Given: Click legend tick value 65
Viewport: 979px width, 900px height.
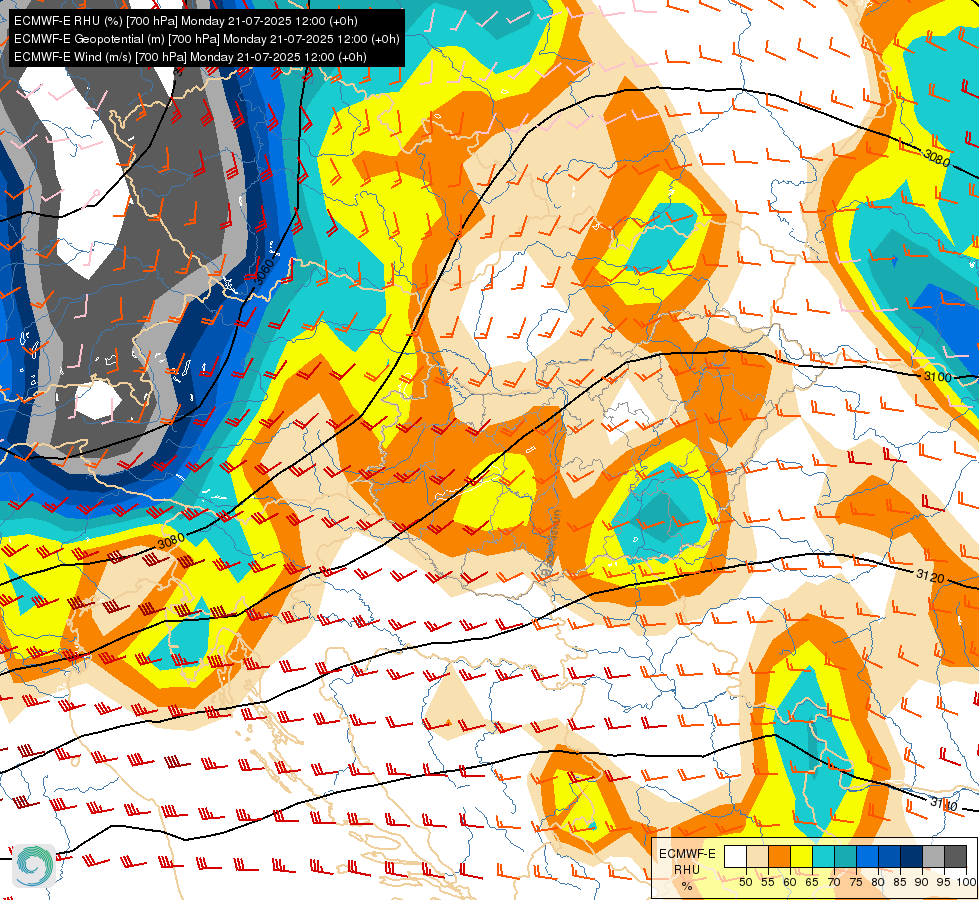Looking at the screenshot, I should coord(812,883).
